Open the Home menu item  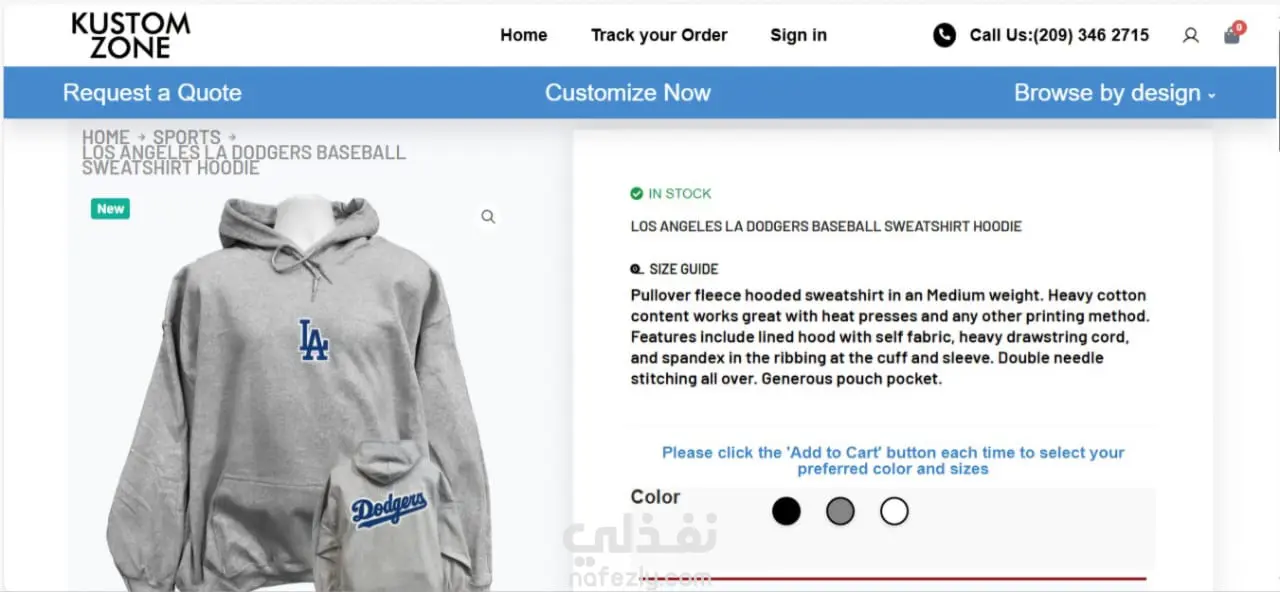(524, 35)
